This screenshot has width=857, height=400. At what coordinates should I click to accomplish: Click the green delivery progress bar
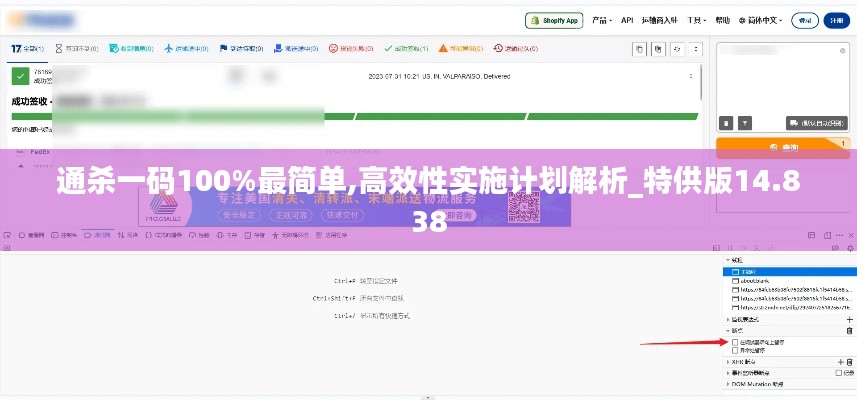355,116
